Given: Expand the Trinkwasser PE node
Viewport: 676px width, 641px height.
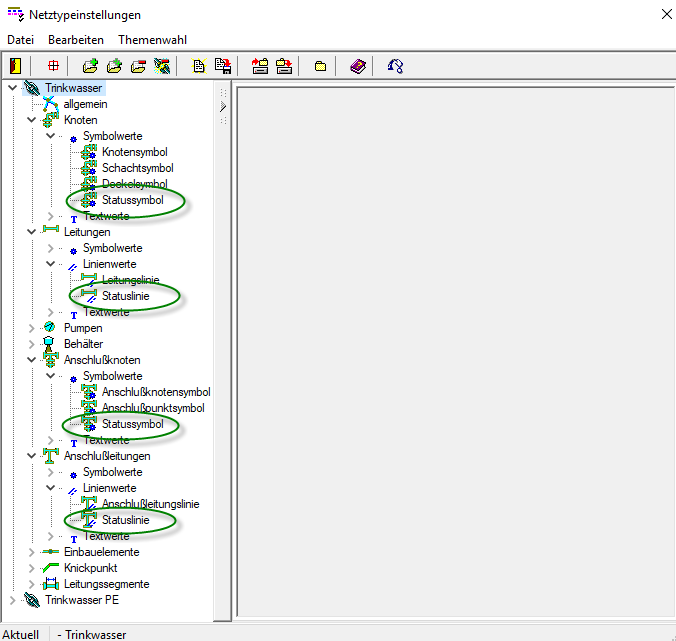Looking at the screenshot, I should tap(13, 600).
